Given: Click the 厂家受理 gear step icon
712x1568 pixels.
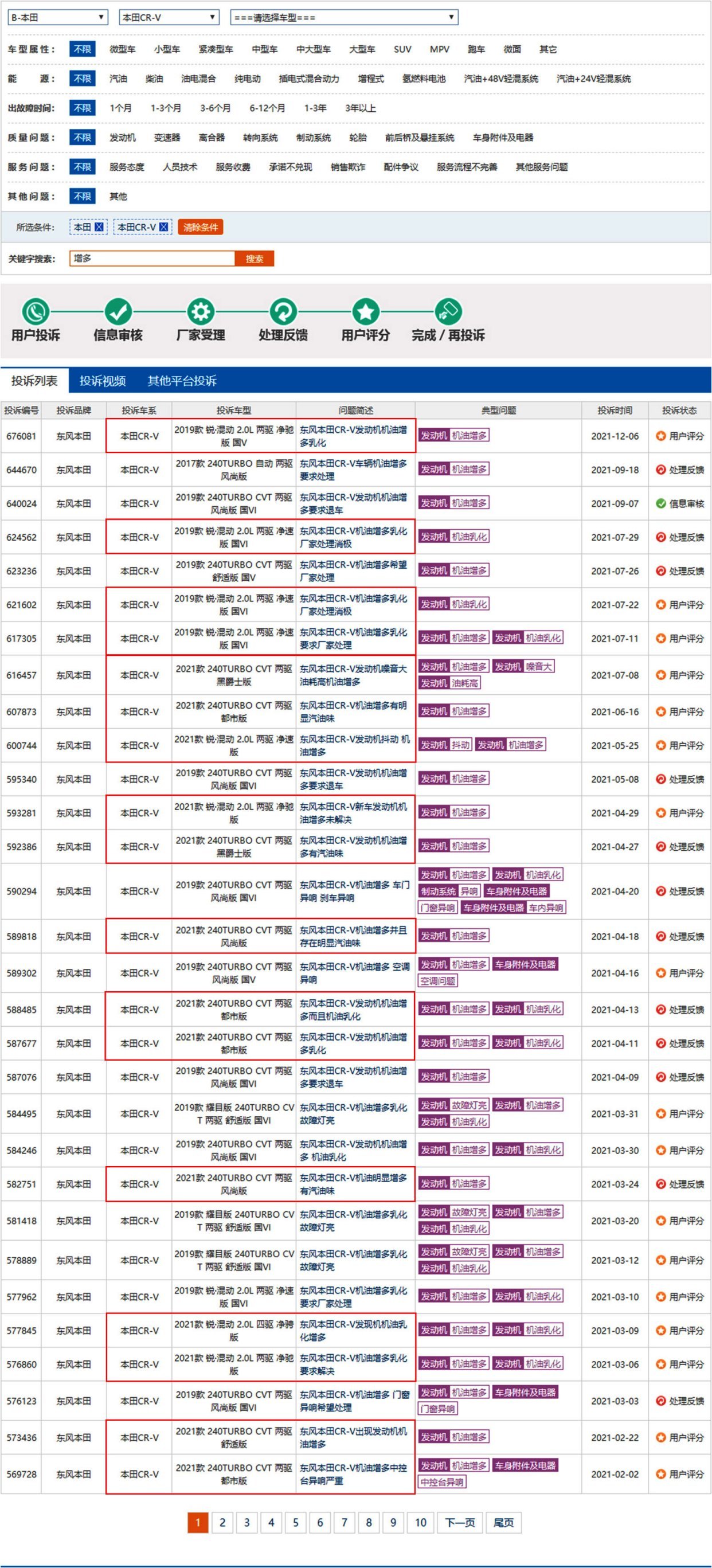Looking at the screenshot, I should coord(200,312).
